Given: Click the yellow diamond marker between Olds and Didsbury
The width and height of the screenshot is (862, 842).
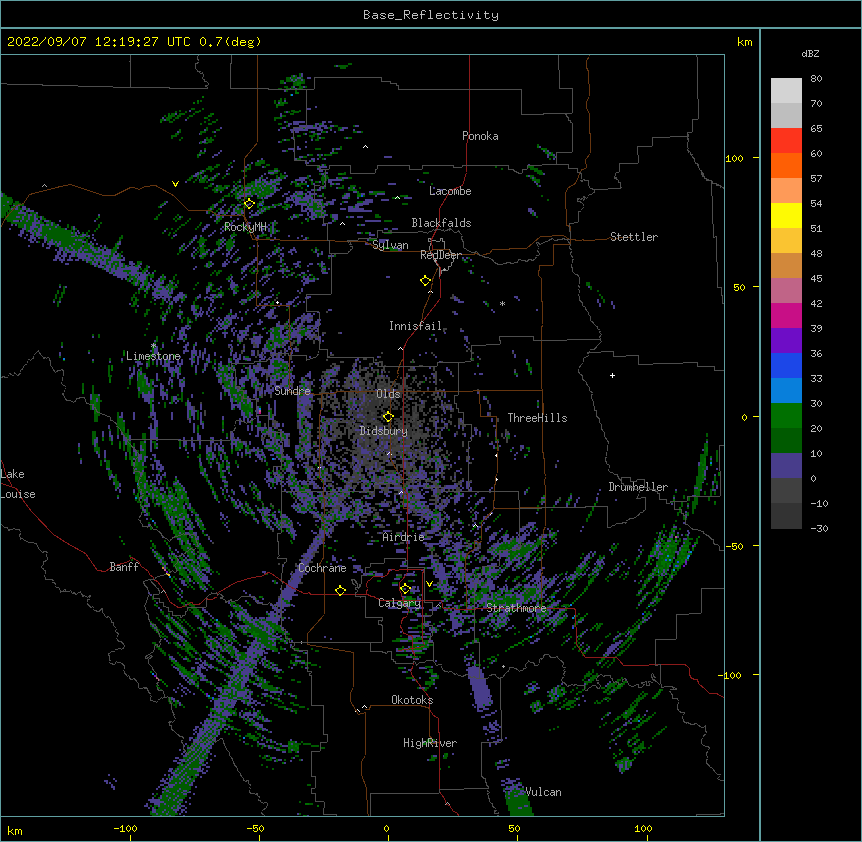Looking at the screenshot, I should click(388, 417).
